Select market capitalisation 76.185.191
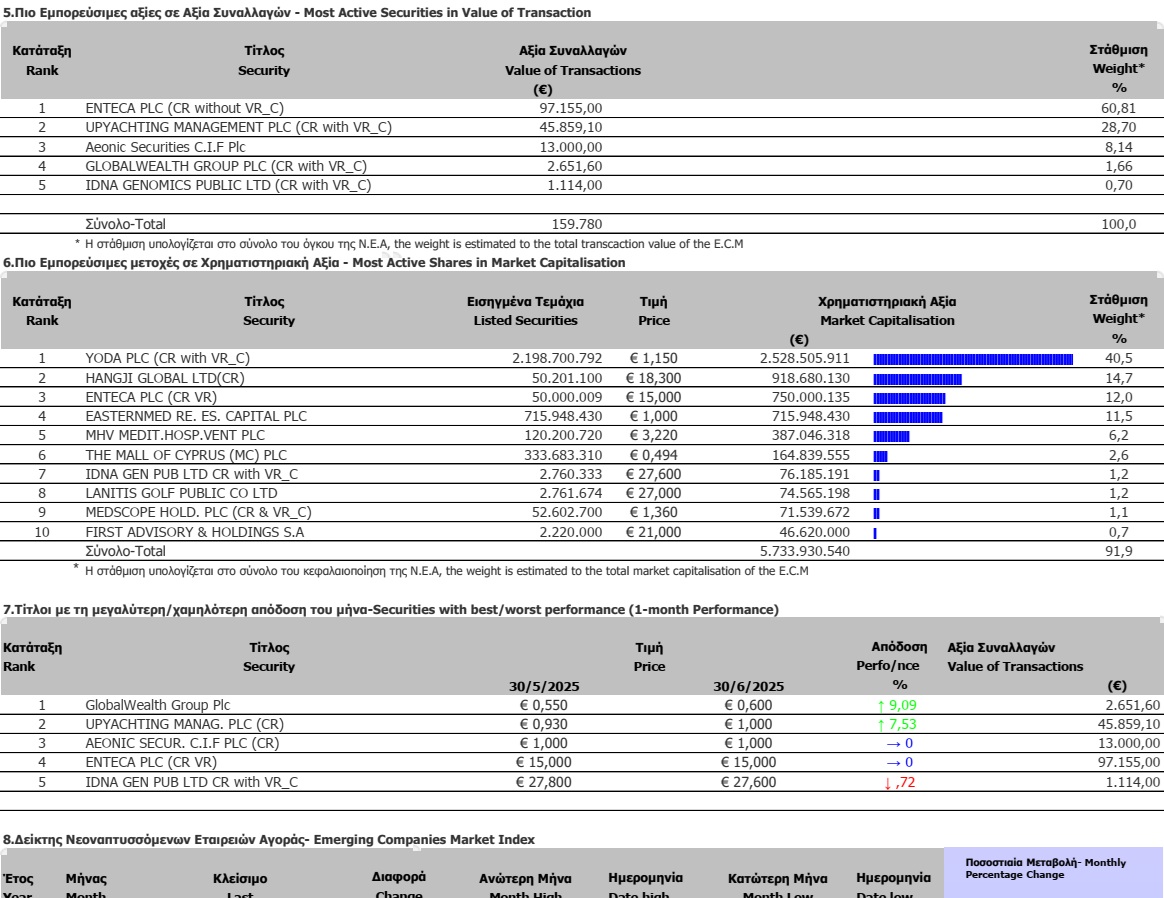The width and height of the screenshot is (1164, 898). 814,475
